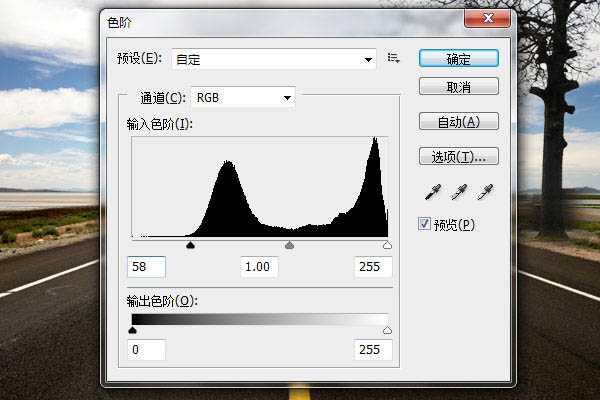Focus the input shadow field showing 58

(147, 267)
